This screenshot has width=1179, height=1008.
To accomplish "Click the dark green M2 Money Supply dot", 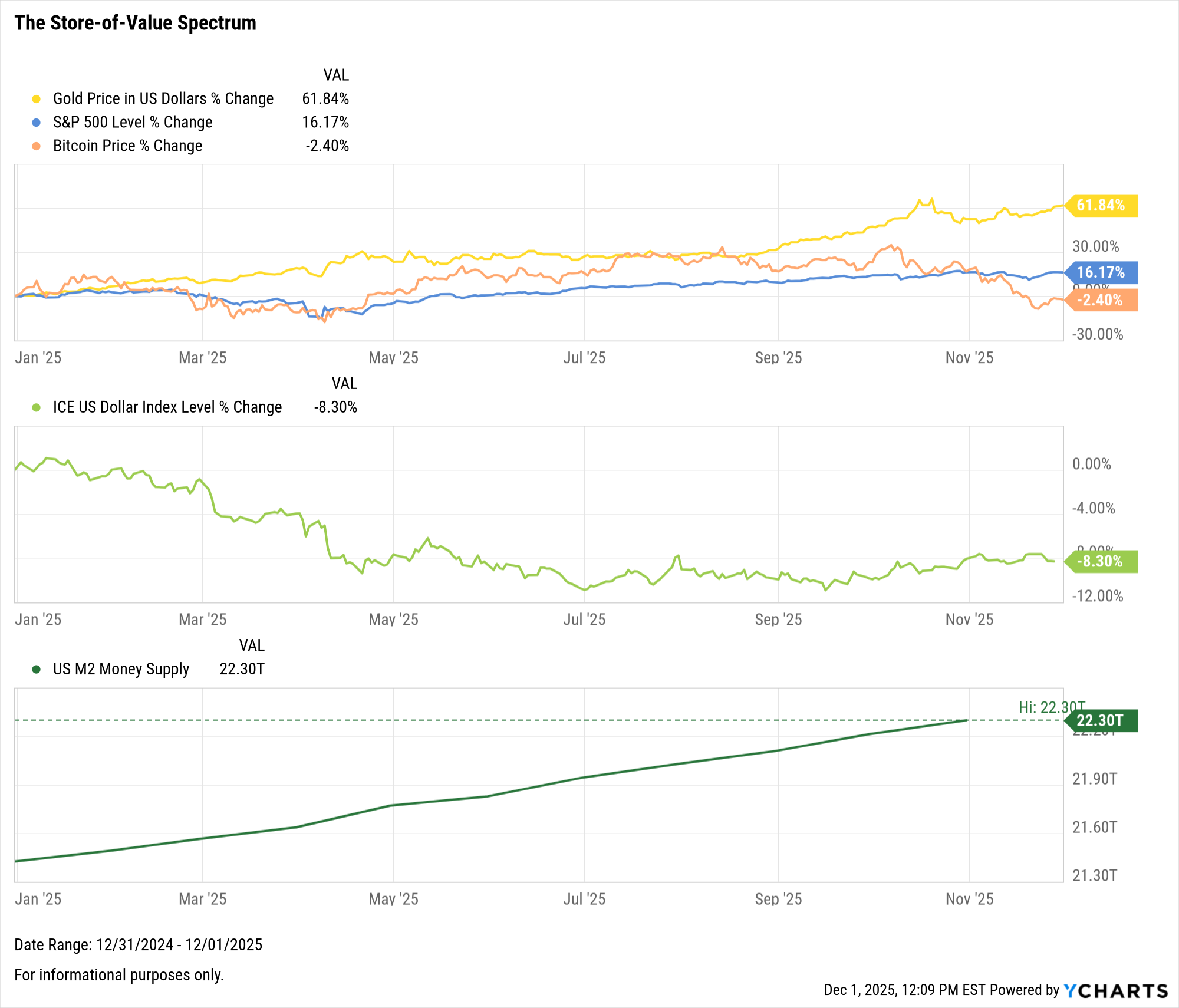I will (37, 669).
